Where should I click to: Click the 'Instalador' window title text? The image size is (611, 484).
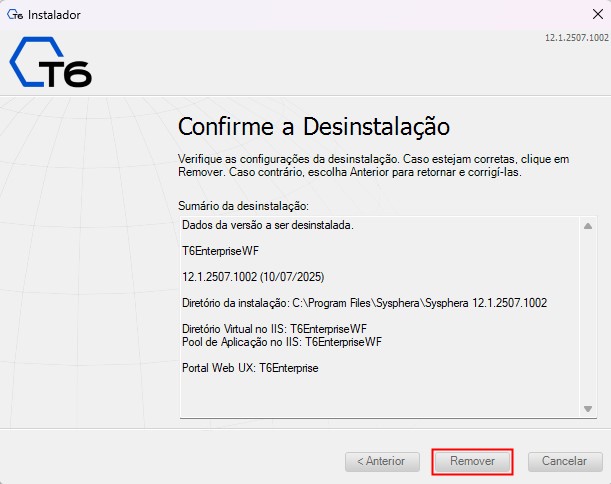[54, 15]
